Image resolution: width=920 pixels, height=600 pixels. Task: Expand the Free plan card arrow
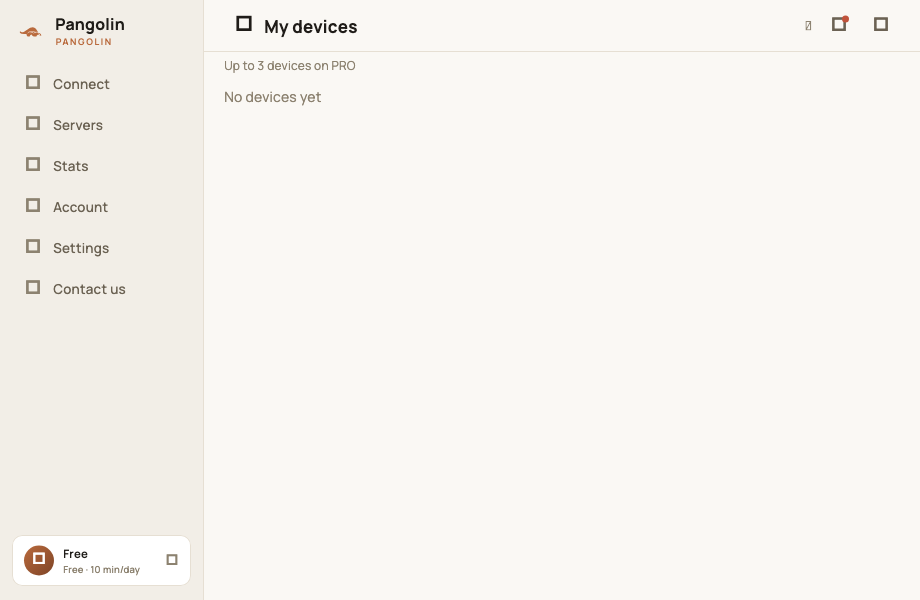[172, 560]
